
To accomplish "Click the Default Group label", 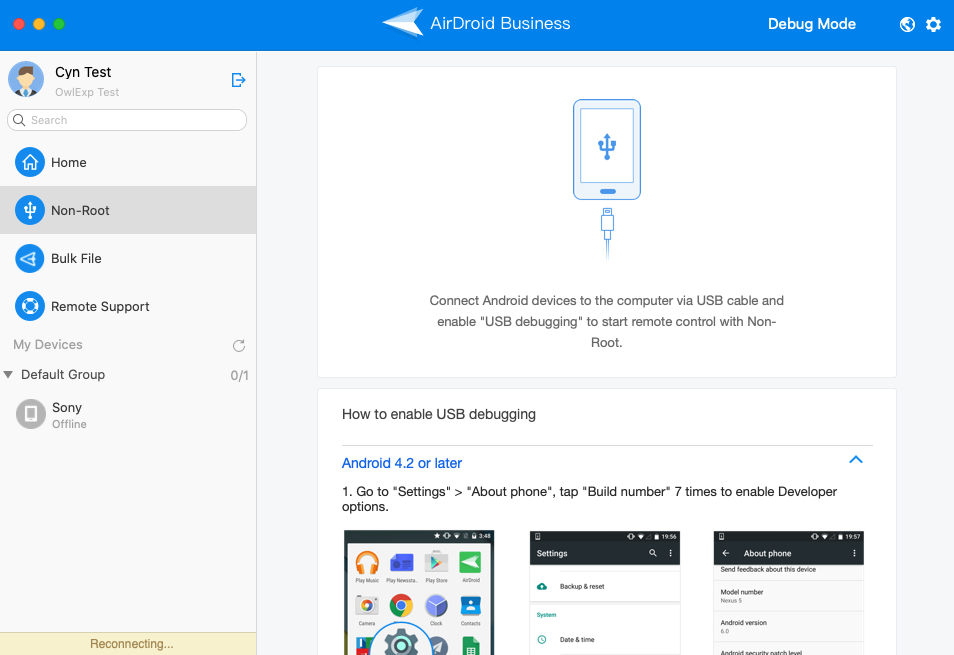I will 63,375.
